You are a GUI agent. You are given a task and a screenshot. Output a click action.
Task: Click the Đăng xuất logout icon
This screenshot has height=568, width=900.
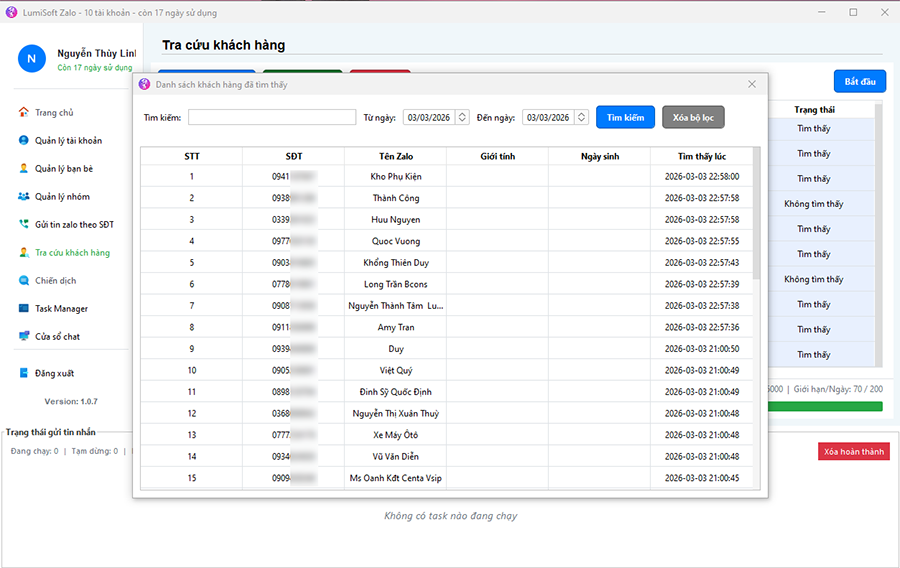[x=24, y=373]
